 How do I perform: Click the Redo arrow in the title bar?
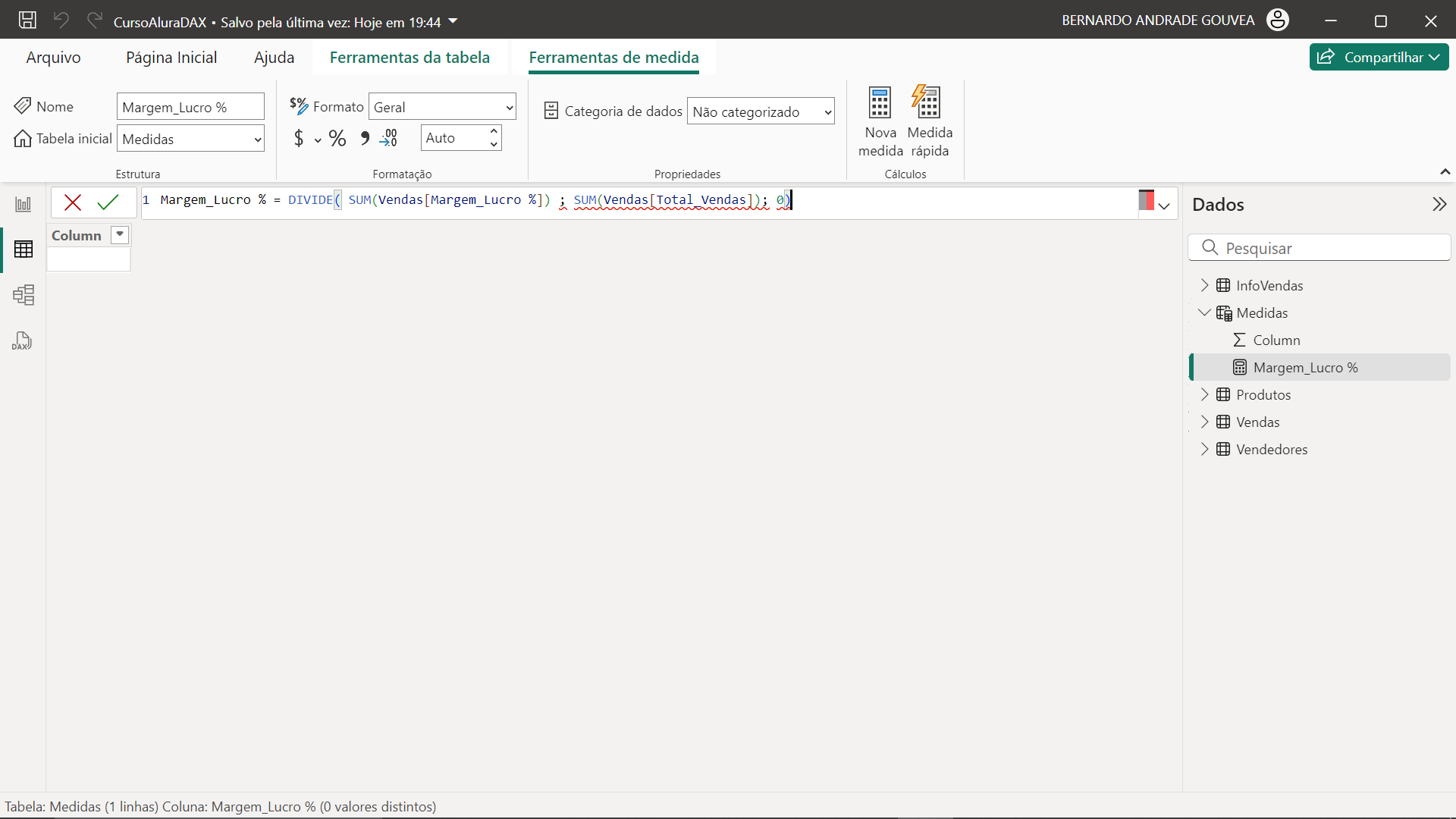tap(95, 20)
